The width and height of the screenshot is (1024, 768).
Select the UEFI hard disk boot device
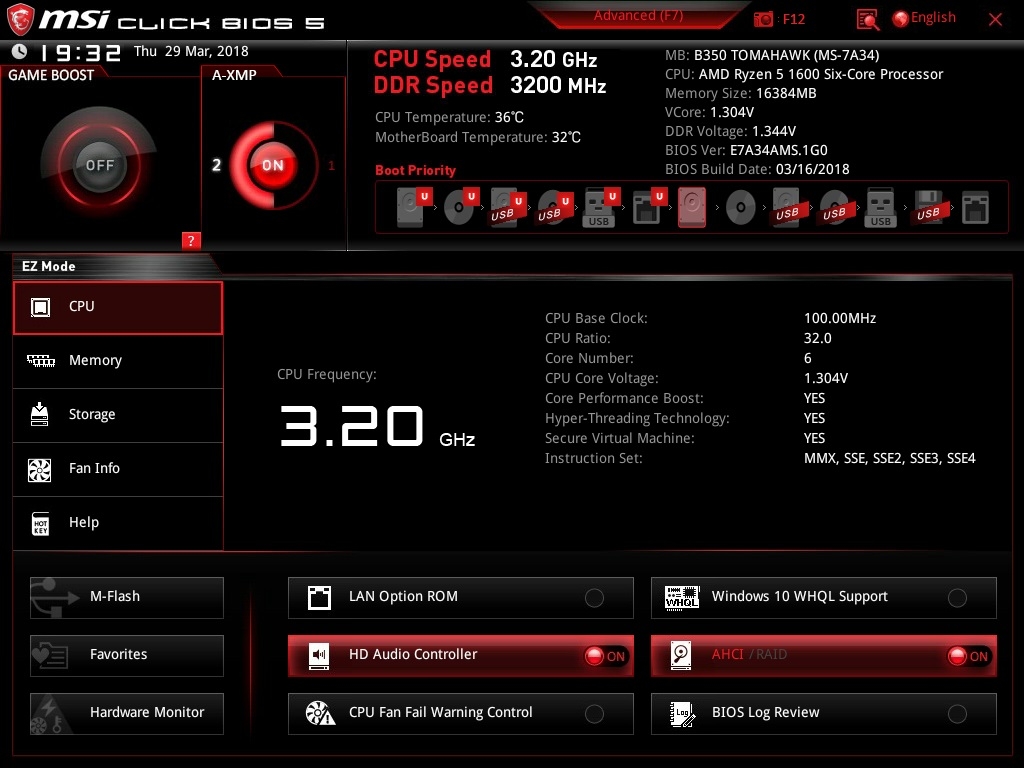click(414, 208)
